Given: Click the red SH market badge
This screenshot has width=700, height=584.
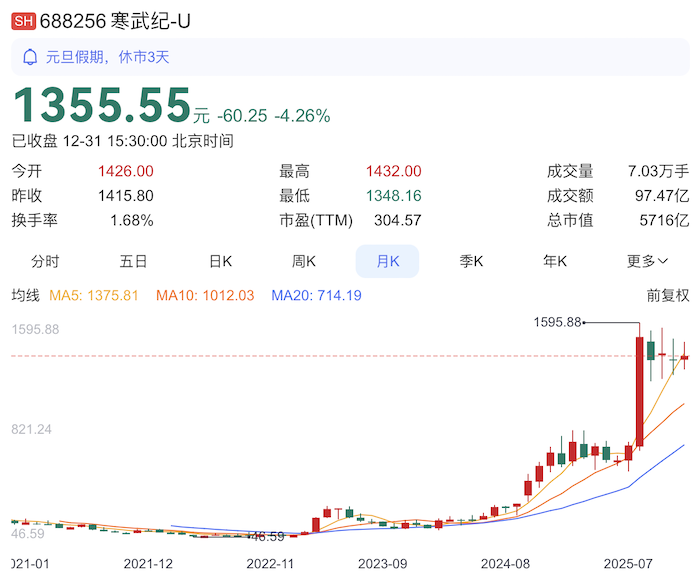Looking at the screenshot, I should point(23,18).
